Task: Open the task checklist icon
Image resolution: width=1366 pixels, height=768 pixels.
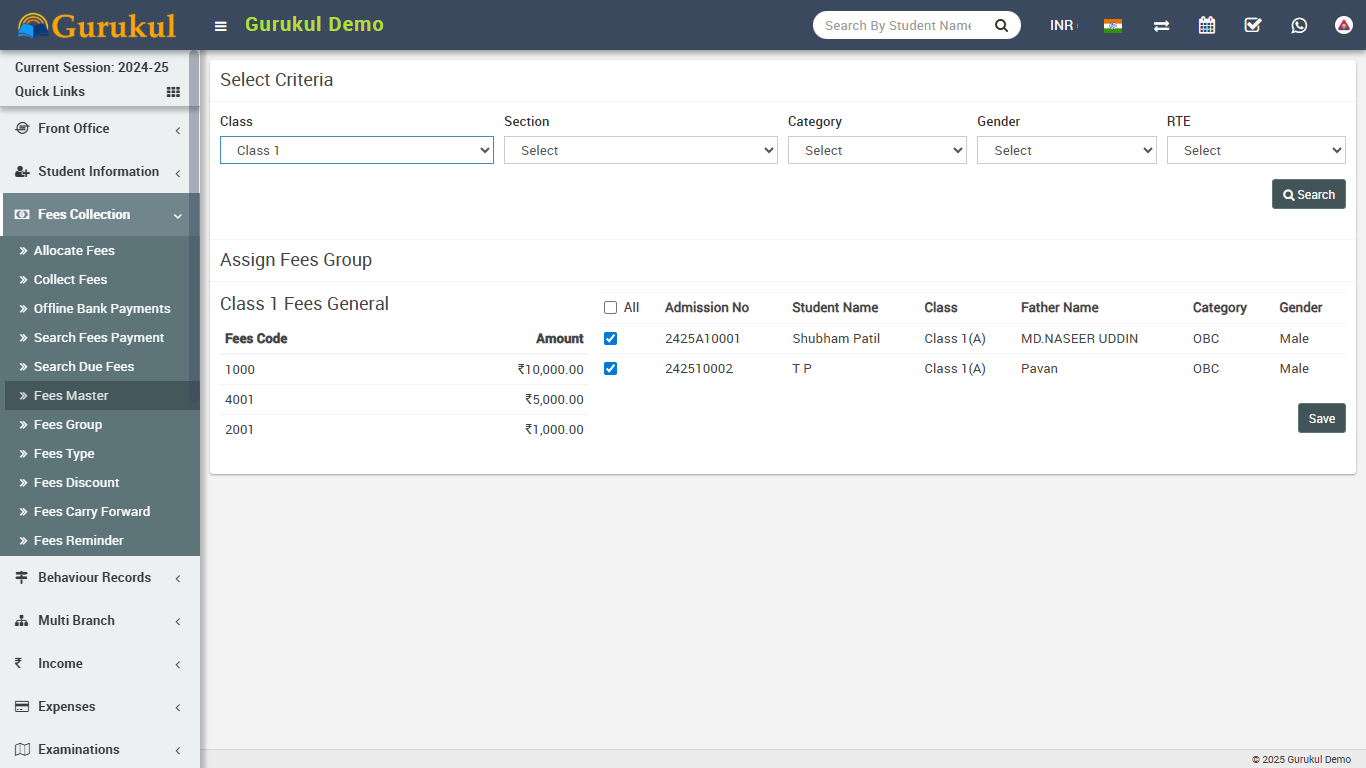Action: (1253, 25)
